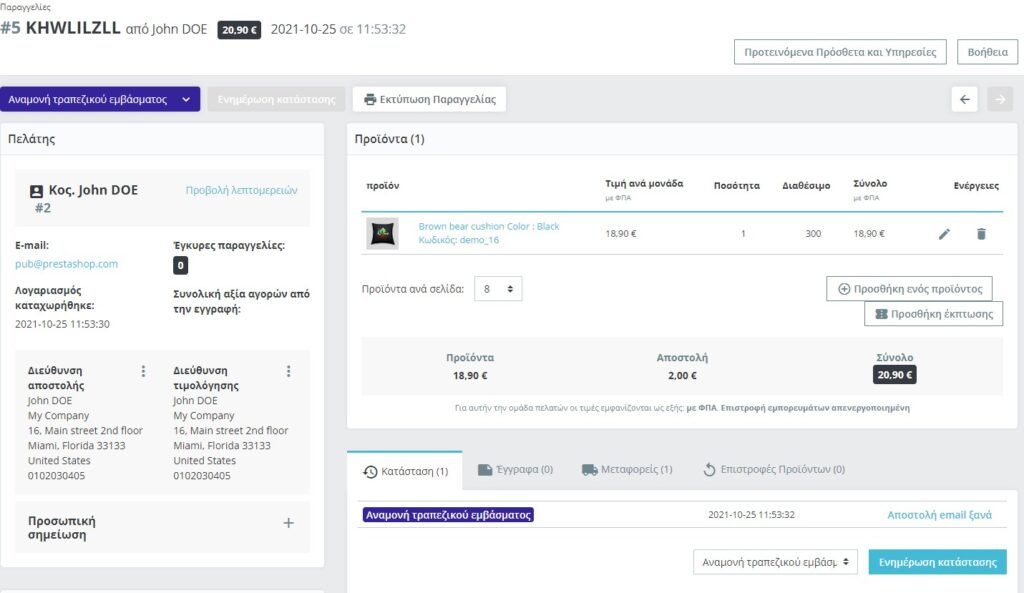
Task: Click the Brown bear cushion thumbnail
Action: tap(382, 233)
